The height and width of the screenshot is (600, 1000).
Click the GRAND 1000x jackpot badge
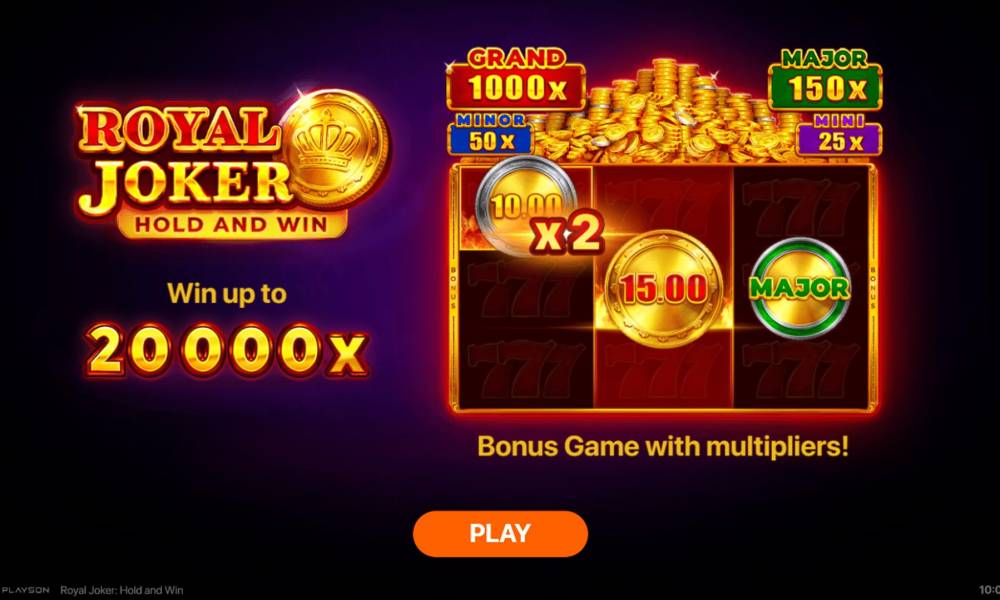516,78
